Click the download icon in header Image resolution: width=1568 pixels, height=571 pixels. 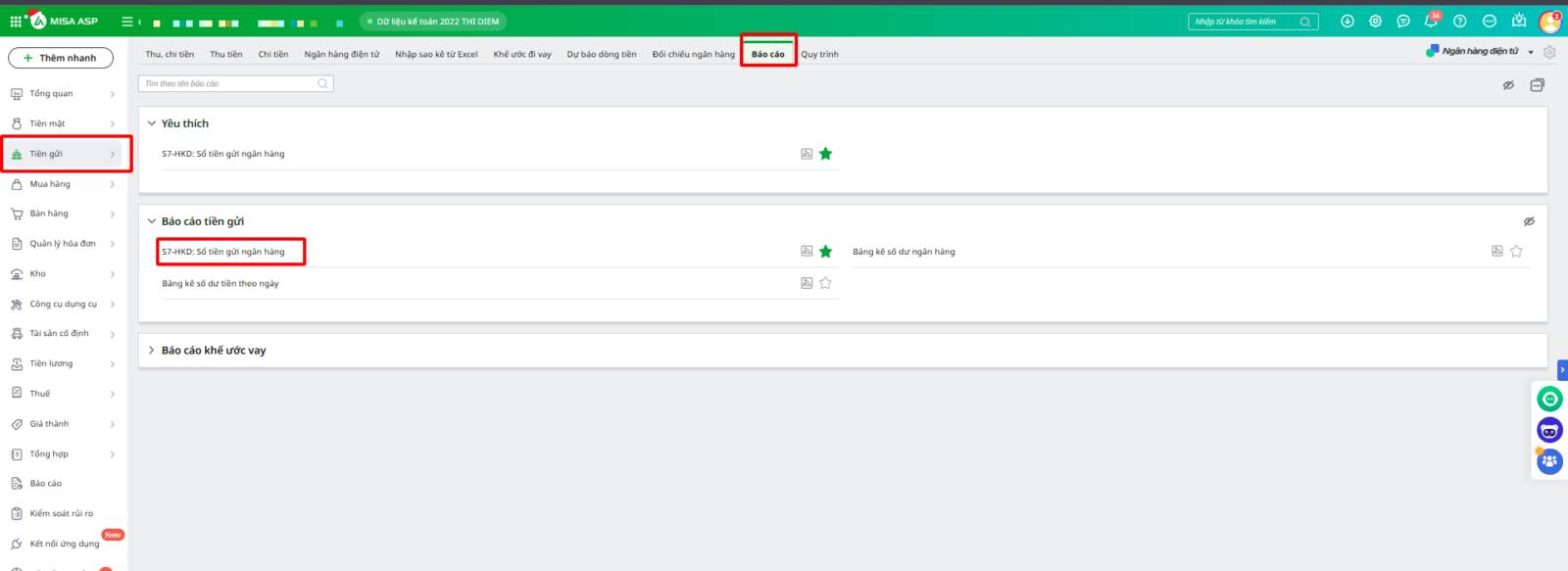tap(1347, 22)
